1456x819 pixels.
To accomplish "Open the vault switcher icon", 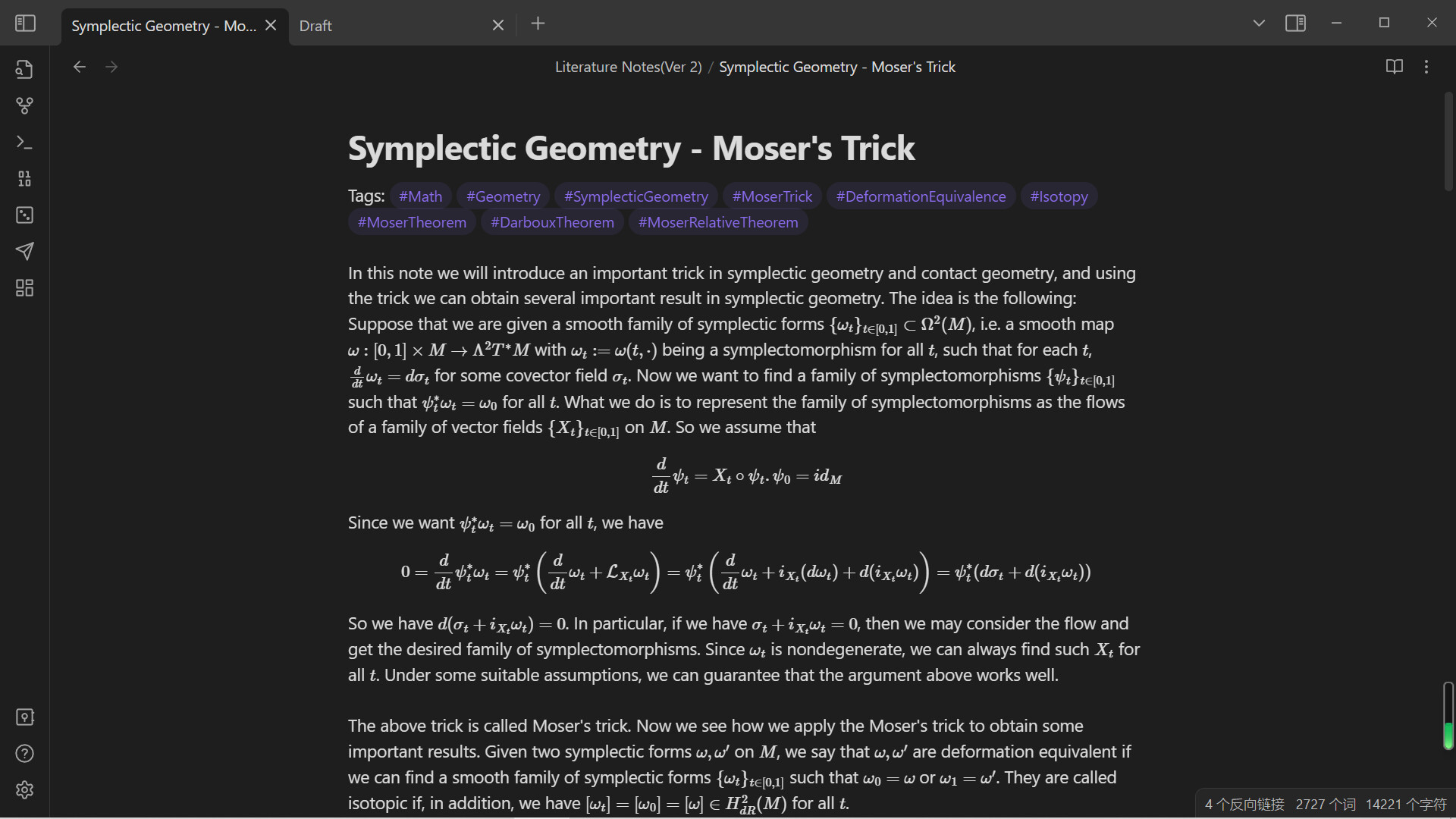I will tap(24, 717).
